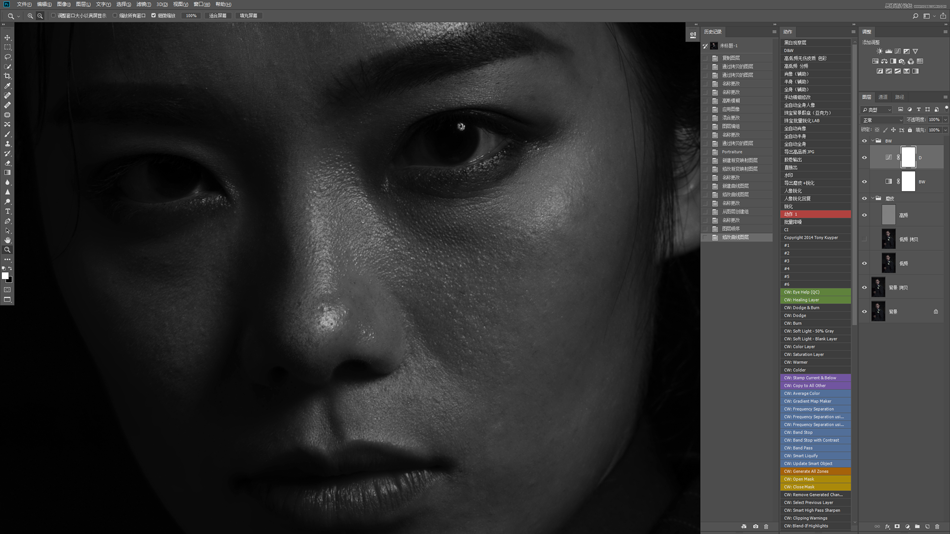
Task: Hide the BW adjustment layer eye
Action: click(865, 181)
